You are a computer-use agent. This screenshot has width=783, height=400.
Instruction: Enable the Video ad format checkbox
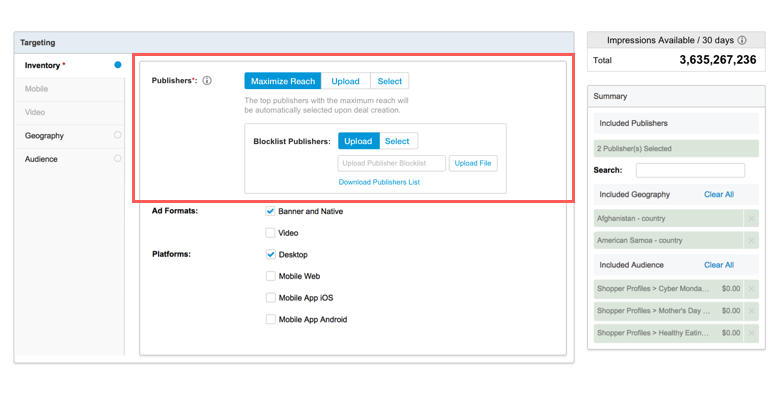[x=270, y=233]
